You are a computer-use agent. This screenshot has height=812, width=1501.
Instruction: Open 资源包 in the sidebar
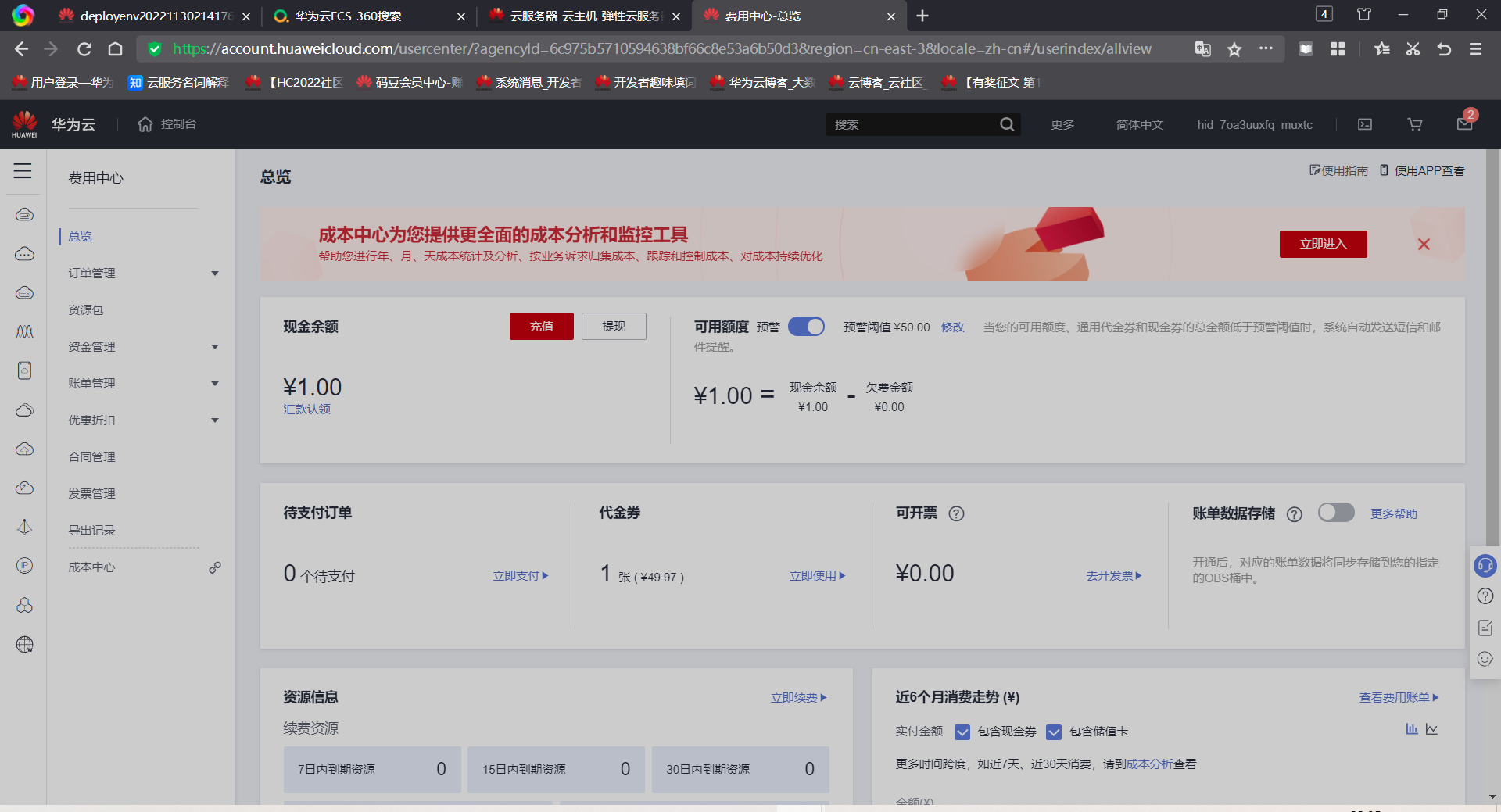pos(86,309)
